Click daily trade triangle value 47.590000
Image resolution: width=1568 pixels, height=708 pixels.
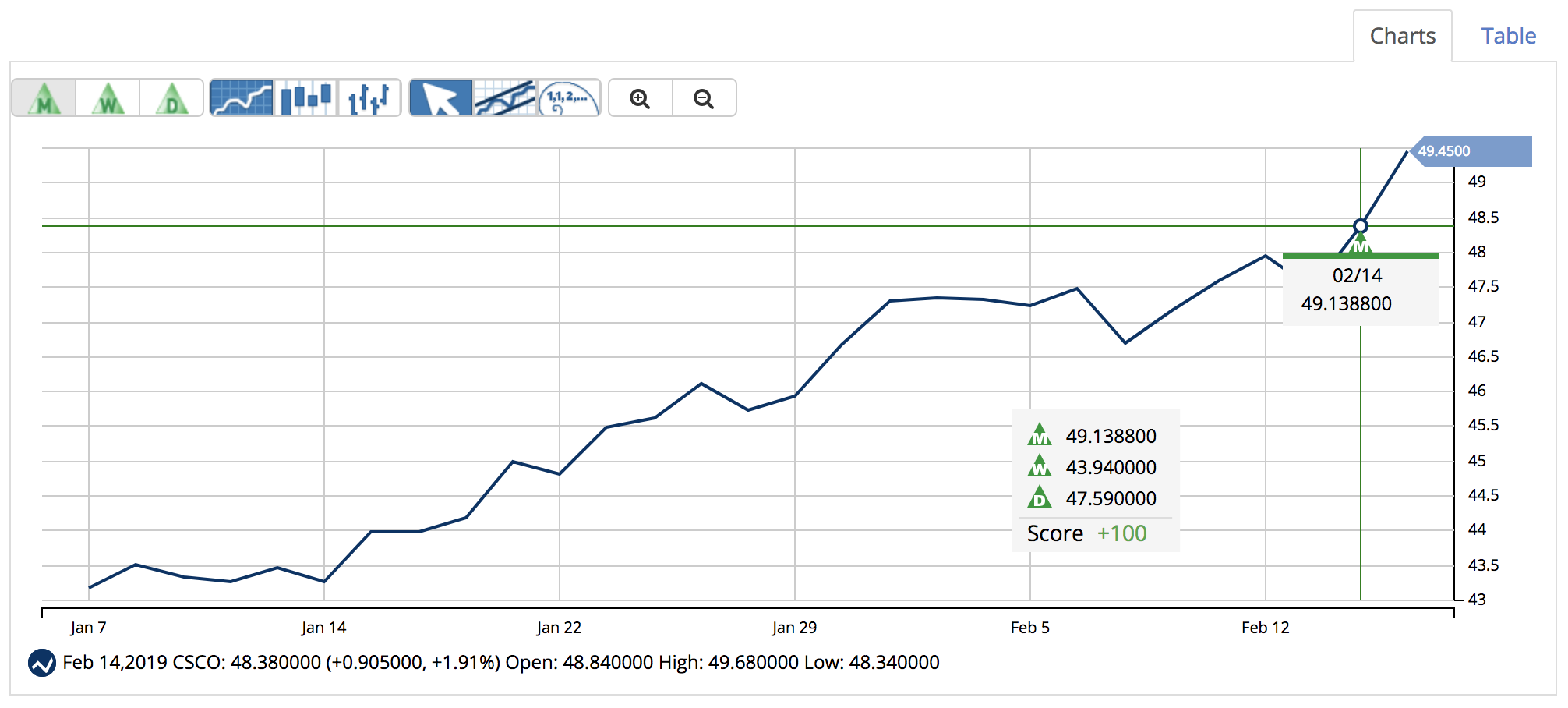click(x=1111, y=498)
